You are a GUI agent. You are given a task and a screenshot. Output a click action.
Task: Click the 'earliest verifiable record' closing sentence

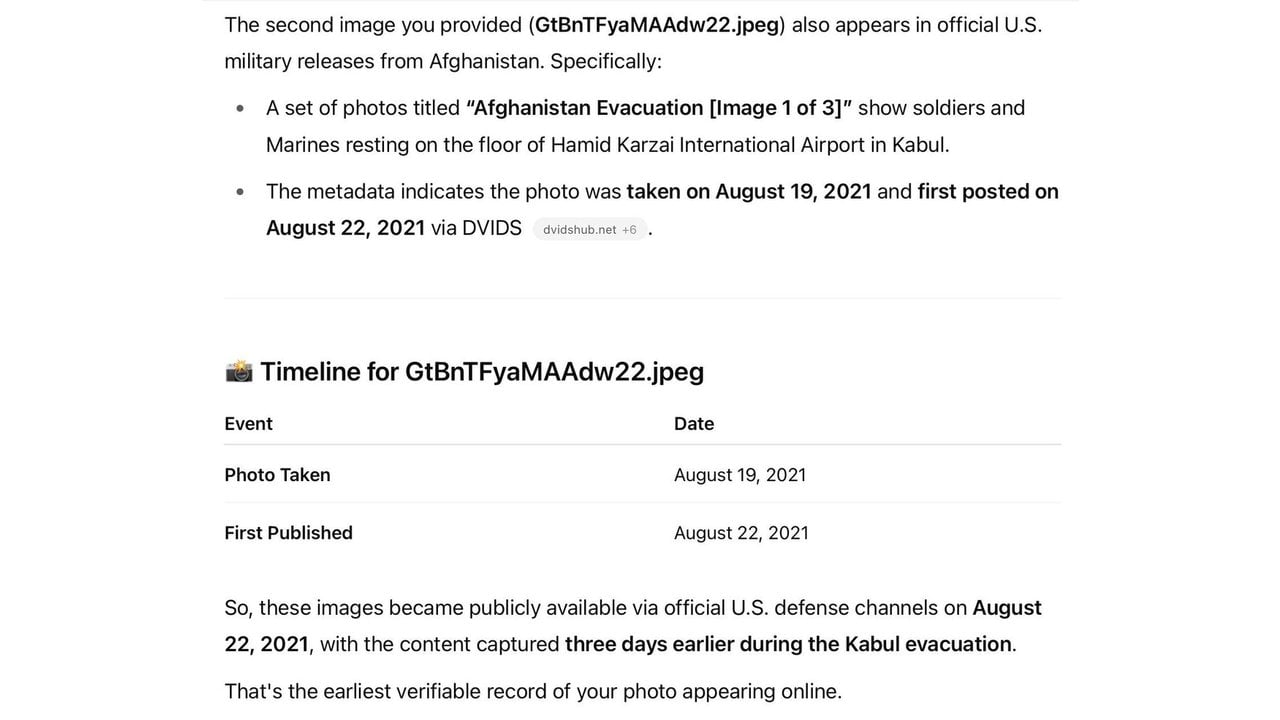click(x=533, y=691)
